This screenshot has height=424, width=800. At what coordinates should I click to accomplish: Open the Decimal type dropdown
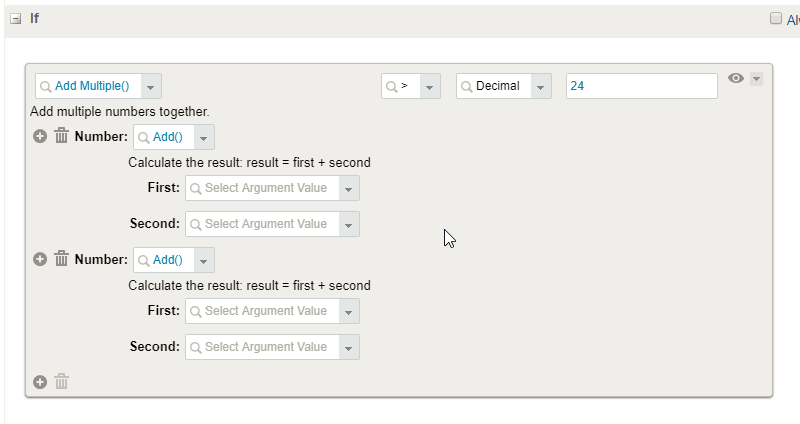pyautogui.click(x=540, y=86)
